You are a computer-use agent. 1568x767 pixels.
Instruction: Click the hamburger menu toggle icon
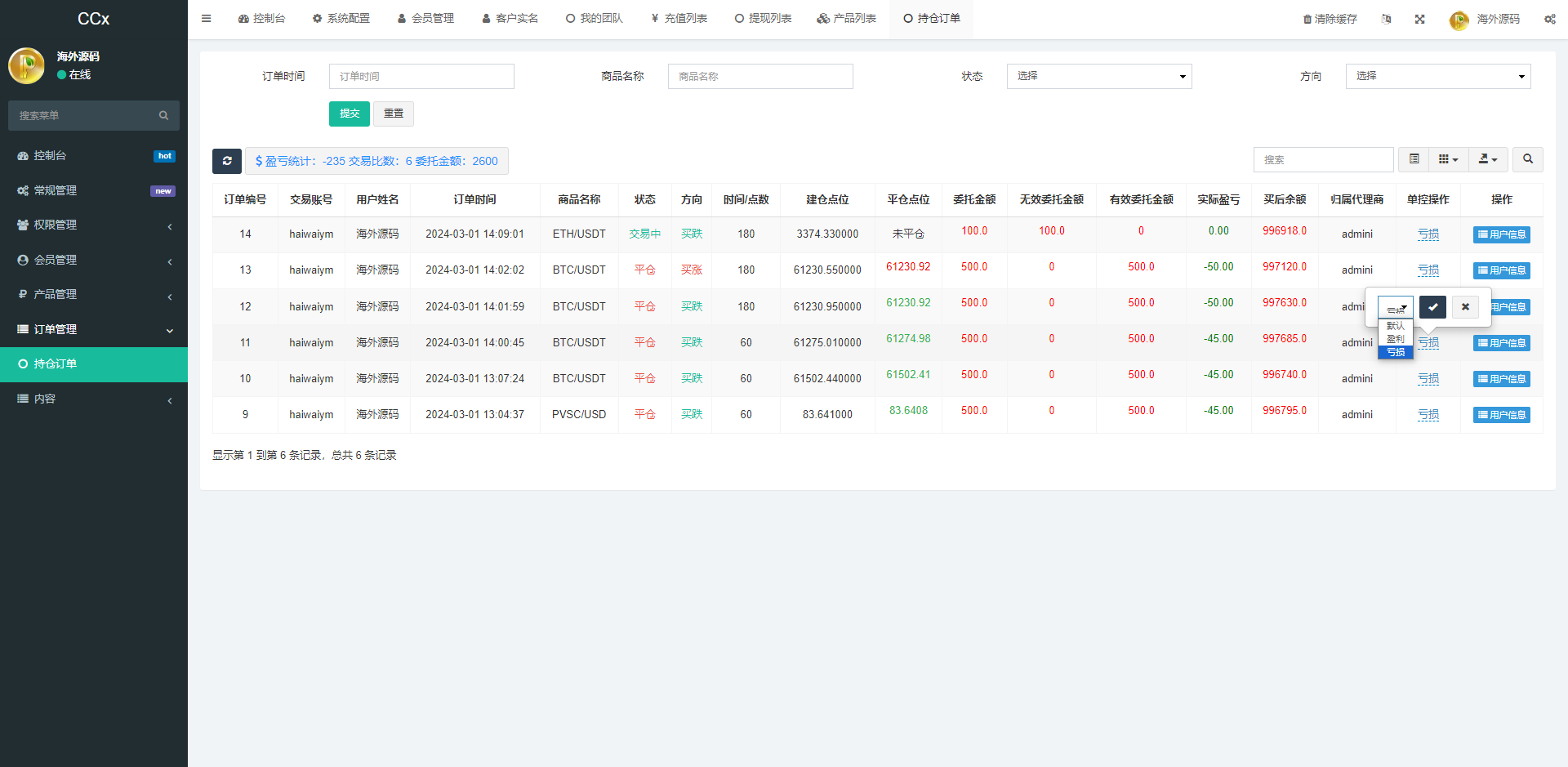click(x=206, y=19)
